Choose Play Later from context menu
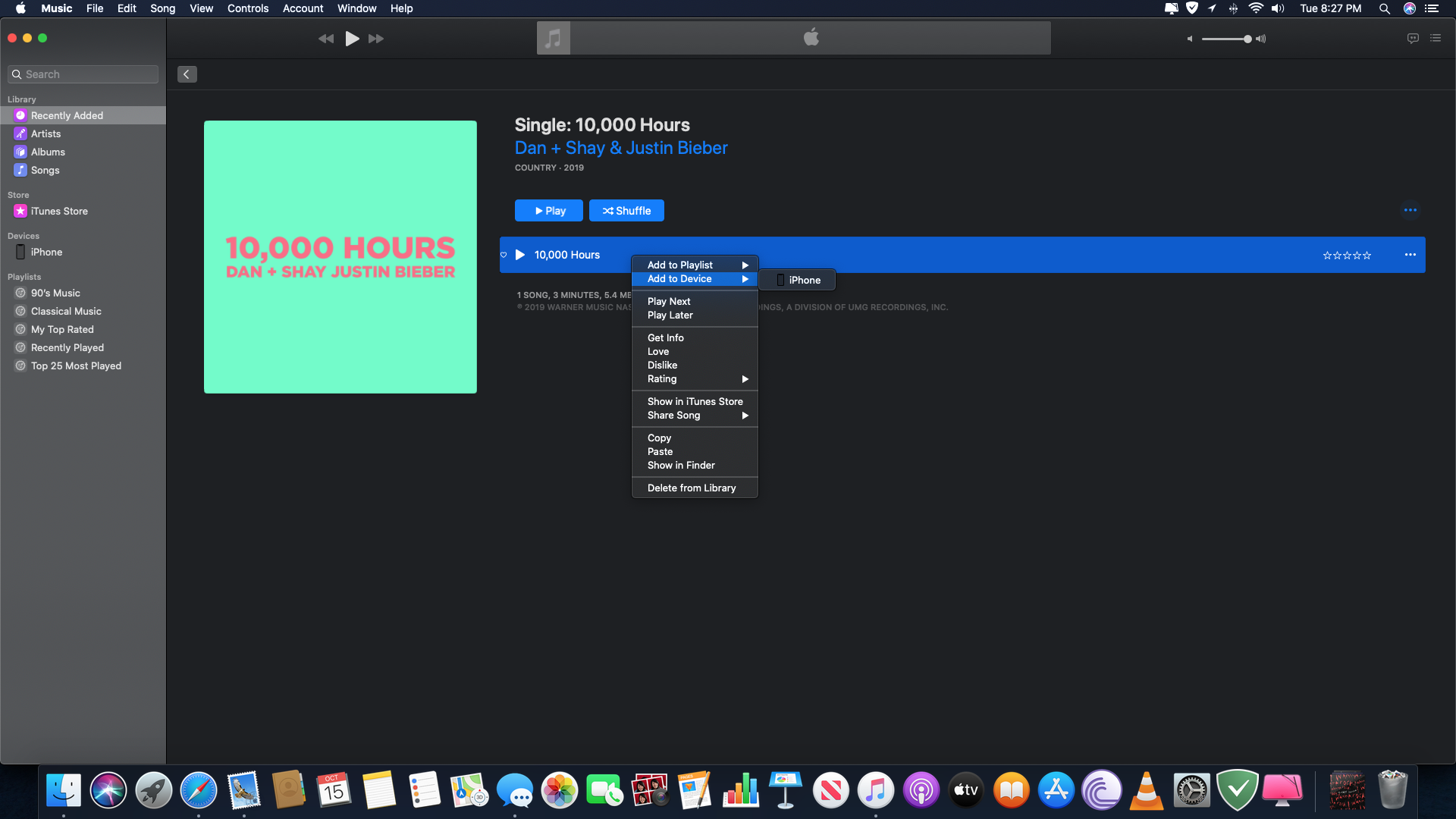1456x819 pixels. (x=695, y=315)
